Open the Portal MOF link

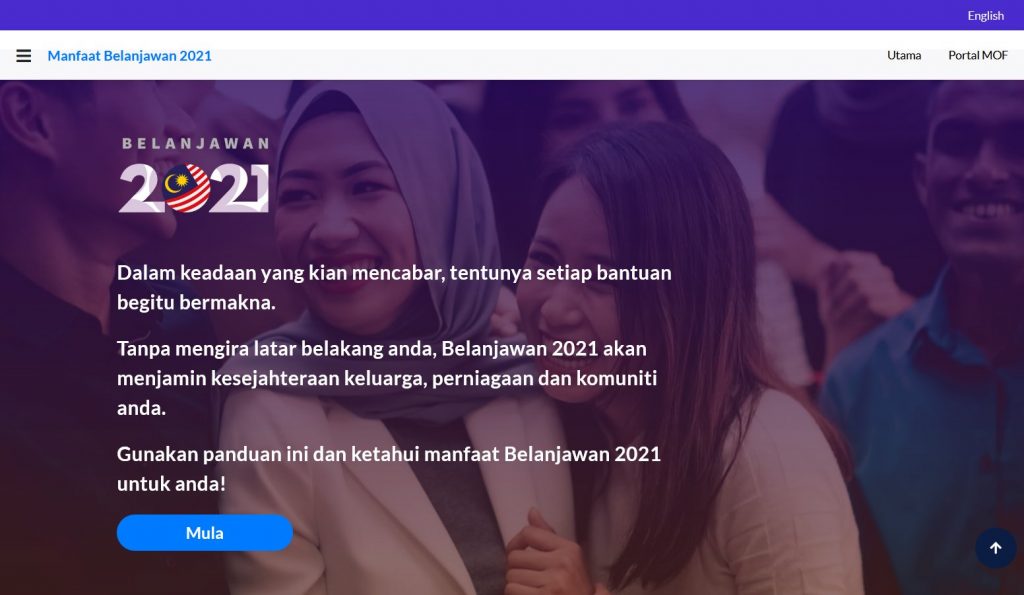978,56
